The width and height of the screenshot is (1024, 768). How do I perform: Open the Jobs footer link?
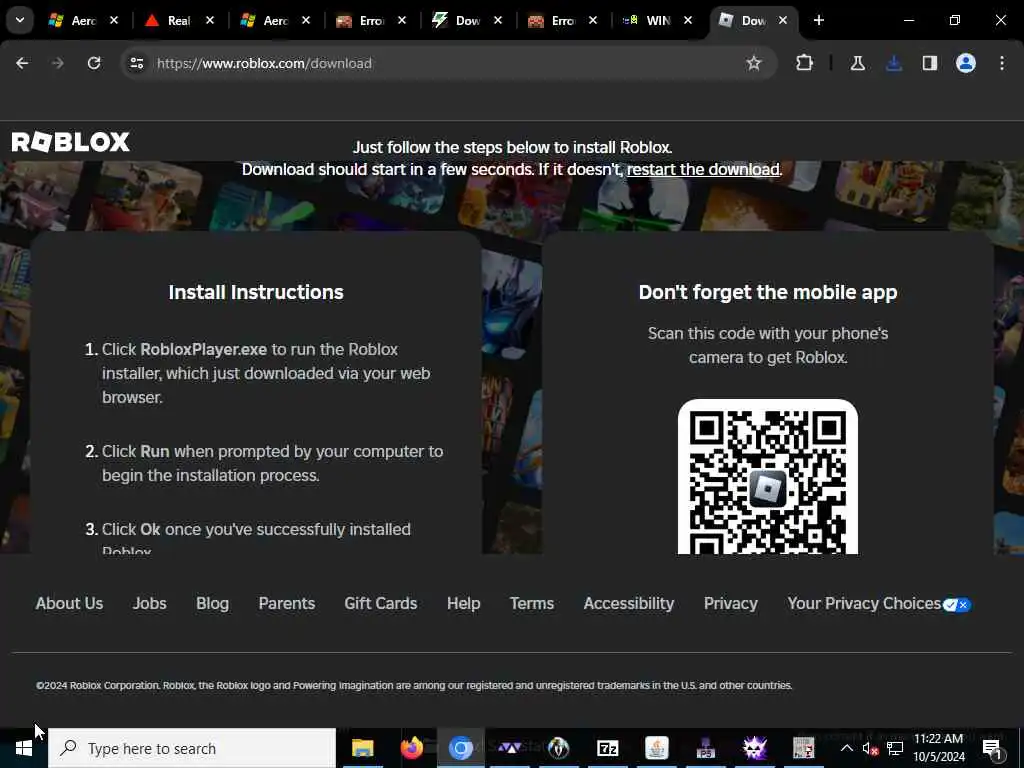[150, 603]
